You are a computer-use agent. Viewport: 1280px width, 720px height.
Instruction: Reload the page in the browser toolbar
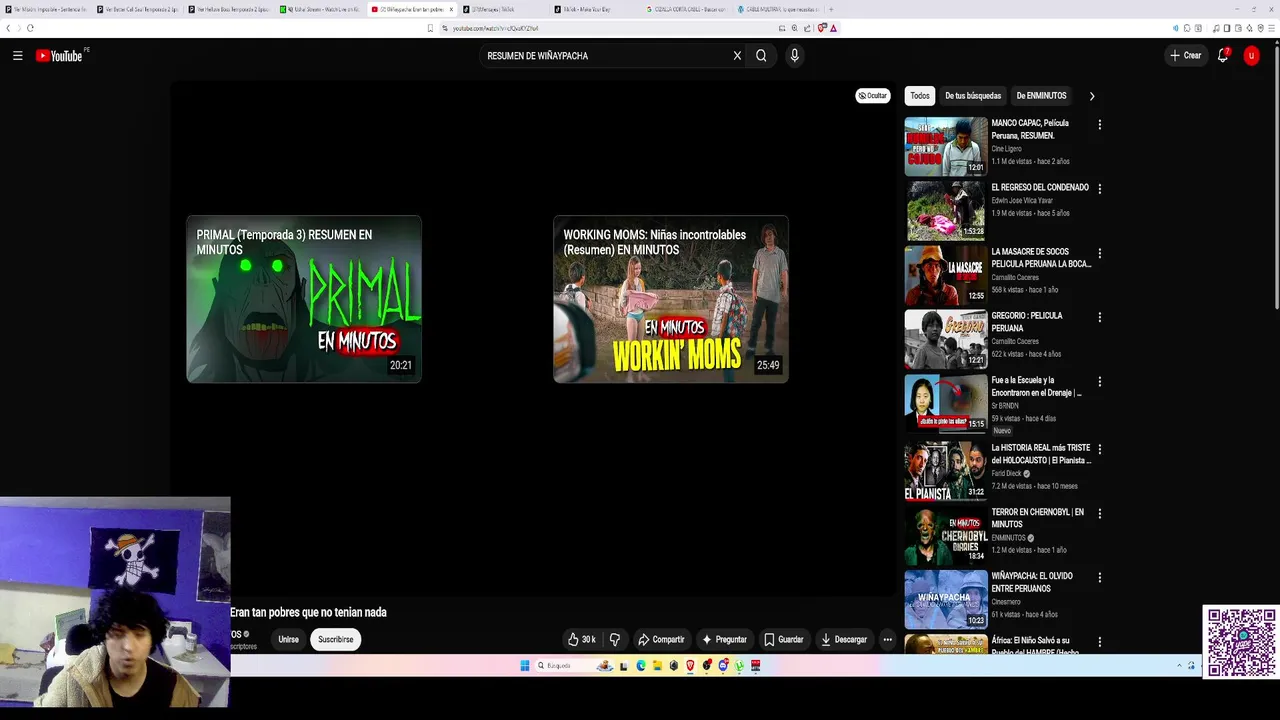click(x=30, y=28)
